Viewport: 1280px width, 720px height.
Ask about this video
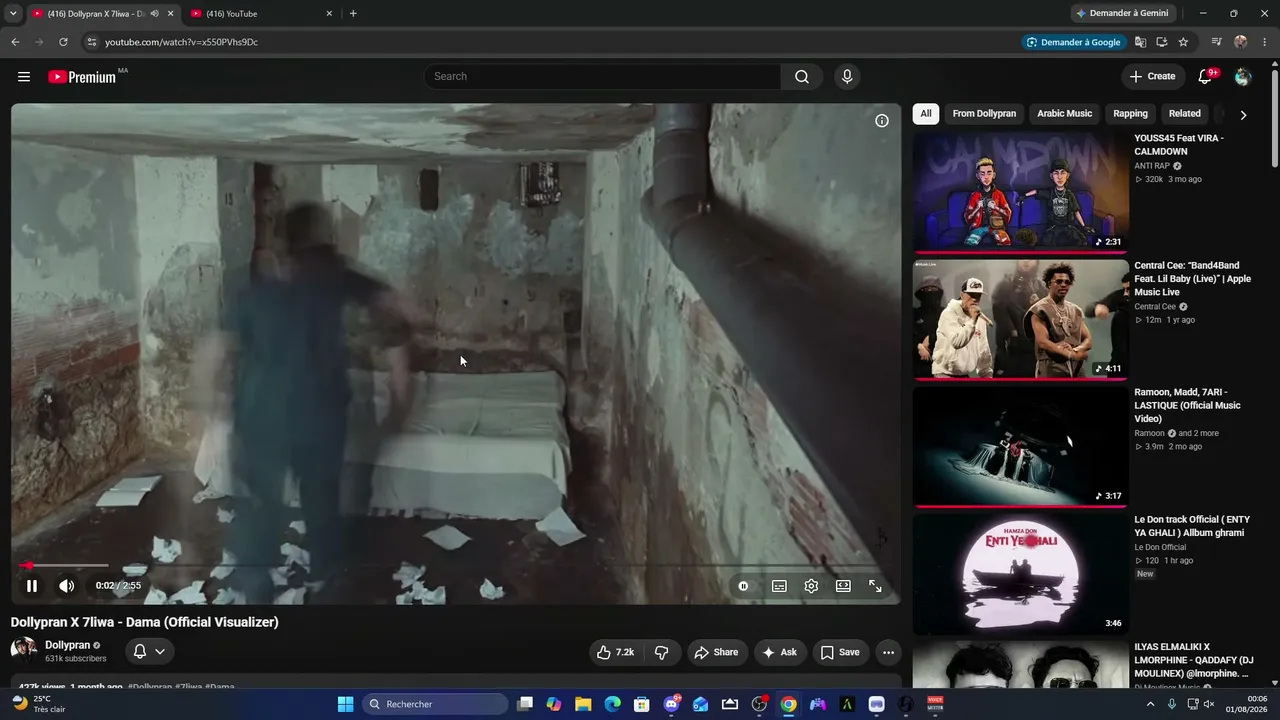[780, 652]
